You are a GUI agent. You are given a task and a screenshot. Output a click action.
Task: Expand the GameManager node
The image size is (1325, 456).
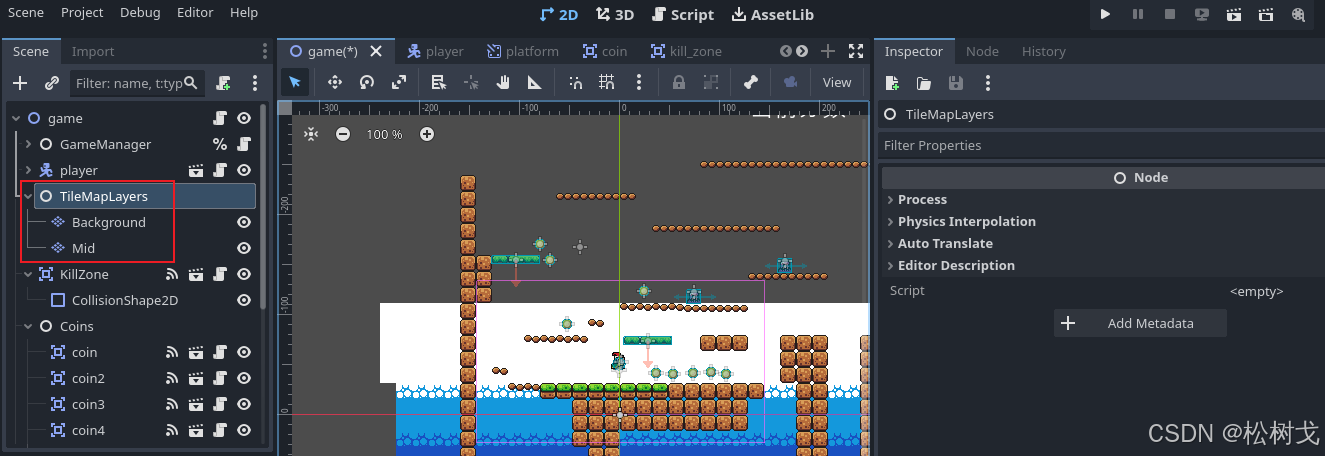(29, 144)
